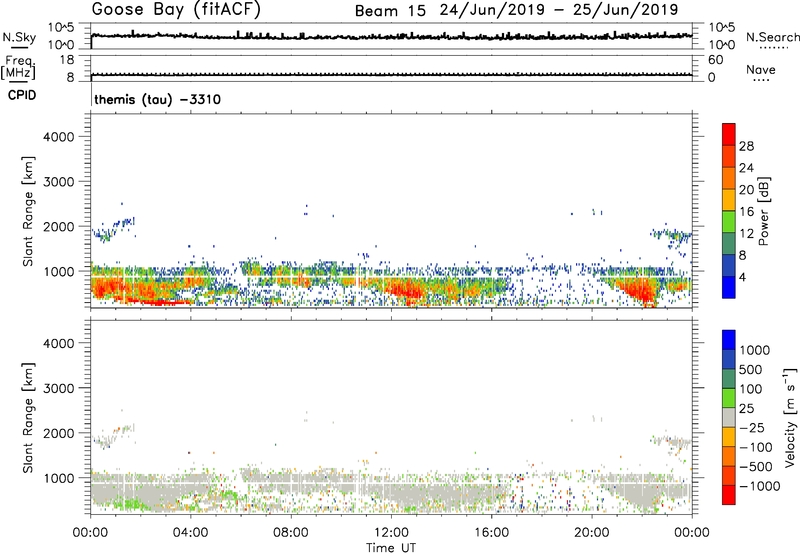Click the 'Velocity [m s⁻¹]' colorbar title
Screen dimensions: 800x554
(x=790, y=417)
